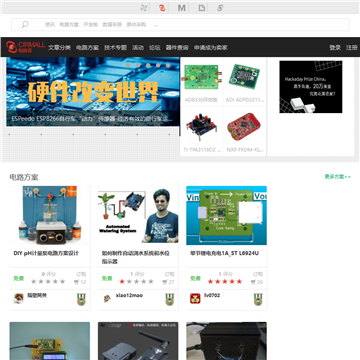Open the document page shortcut icon at top

click(x=201, y=8)
